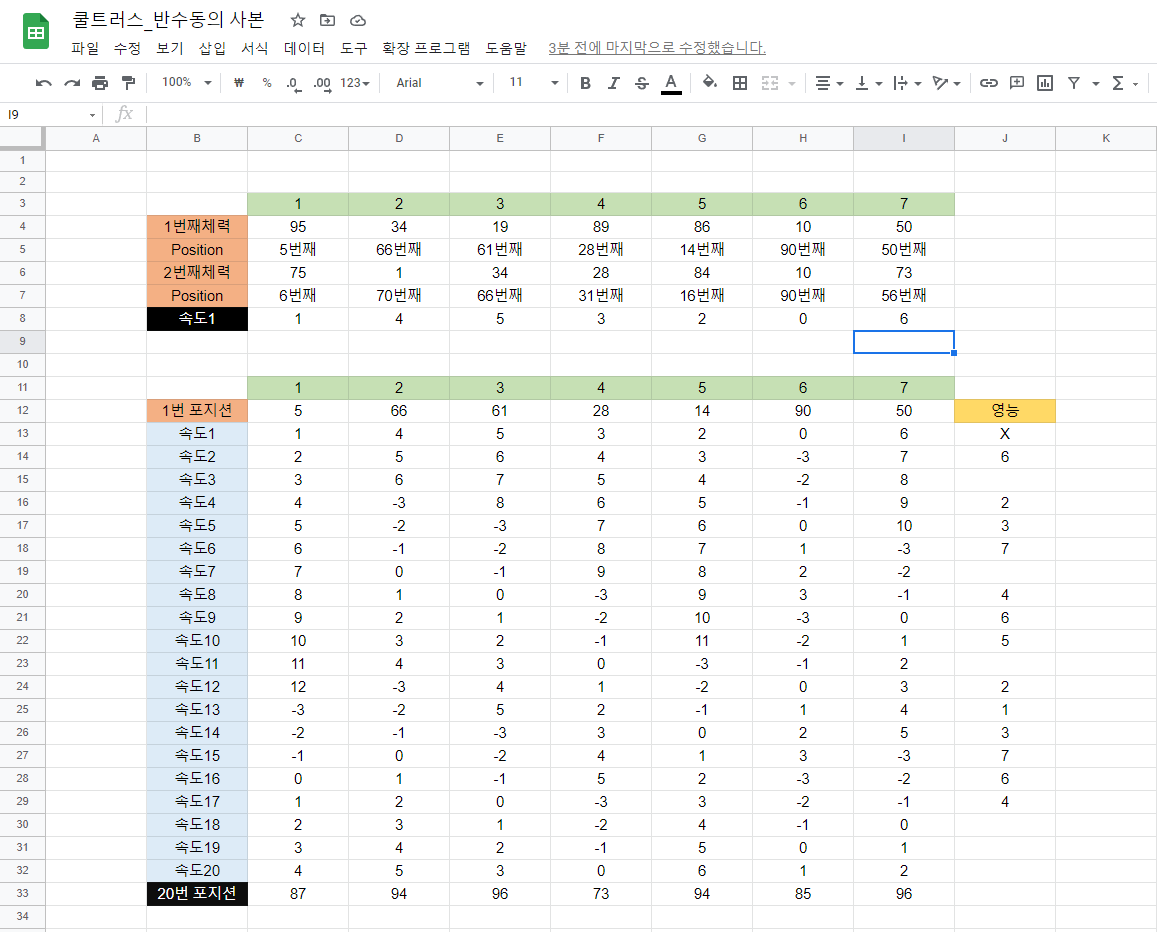Open the 파일 menu
This screenshot has height=932, width=1157.
[x=85, y=48]
